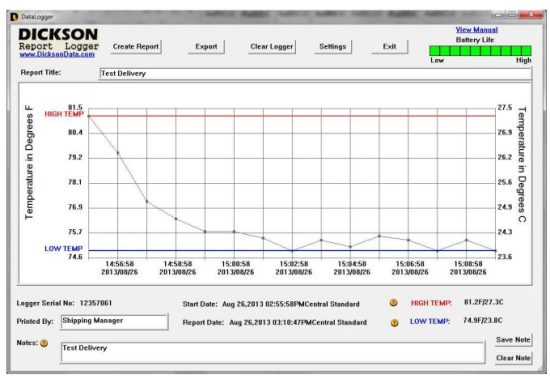550x383 pixels.
Task: Click the Logger Serial No value 12357061
Action: click(96, 303)
